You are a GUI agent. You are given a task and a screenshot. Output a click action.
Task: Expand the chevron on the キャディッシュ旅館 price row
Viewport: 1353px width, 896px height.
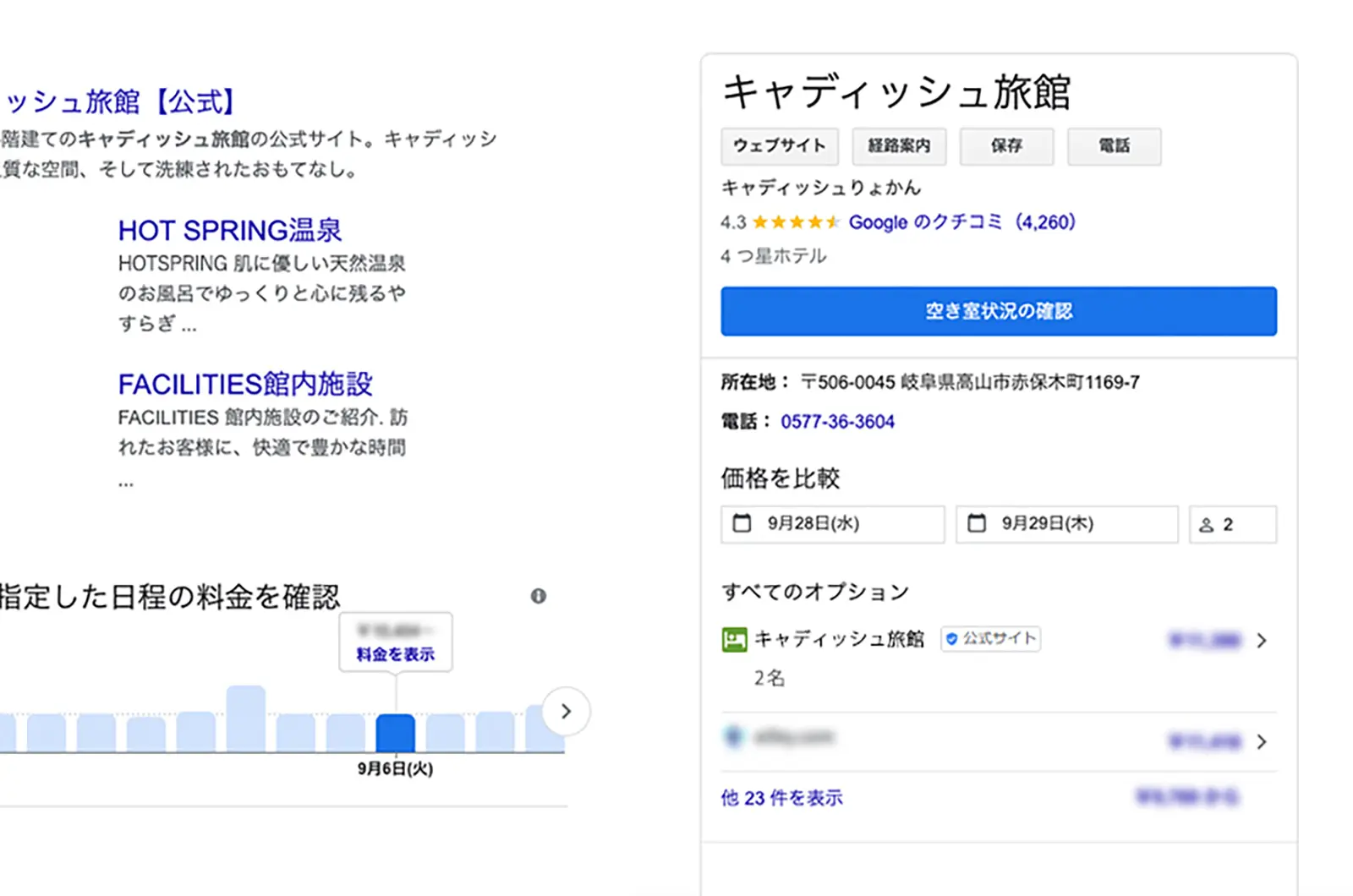pos(1262,640)
